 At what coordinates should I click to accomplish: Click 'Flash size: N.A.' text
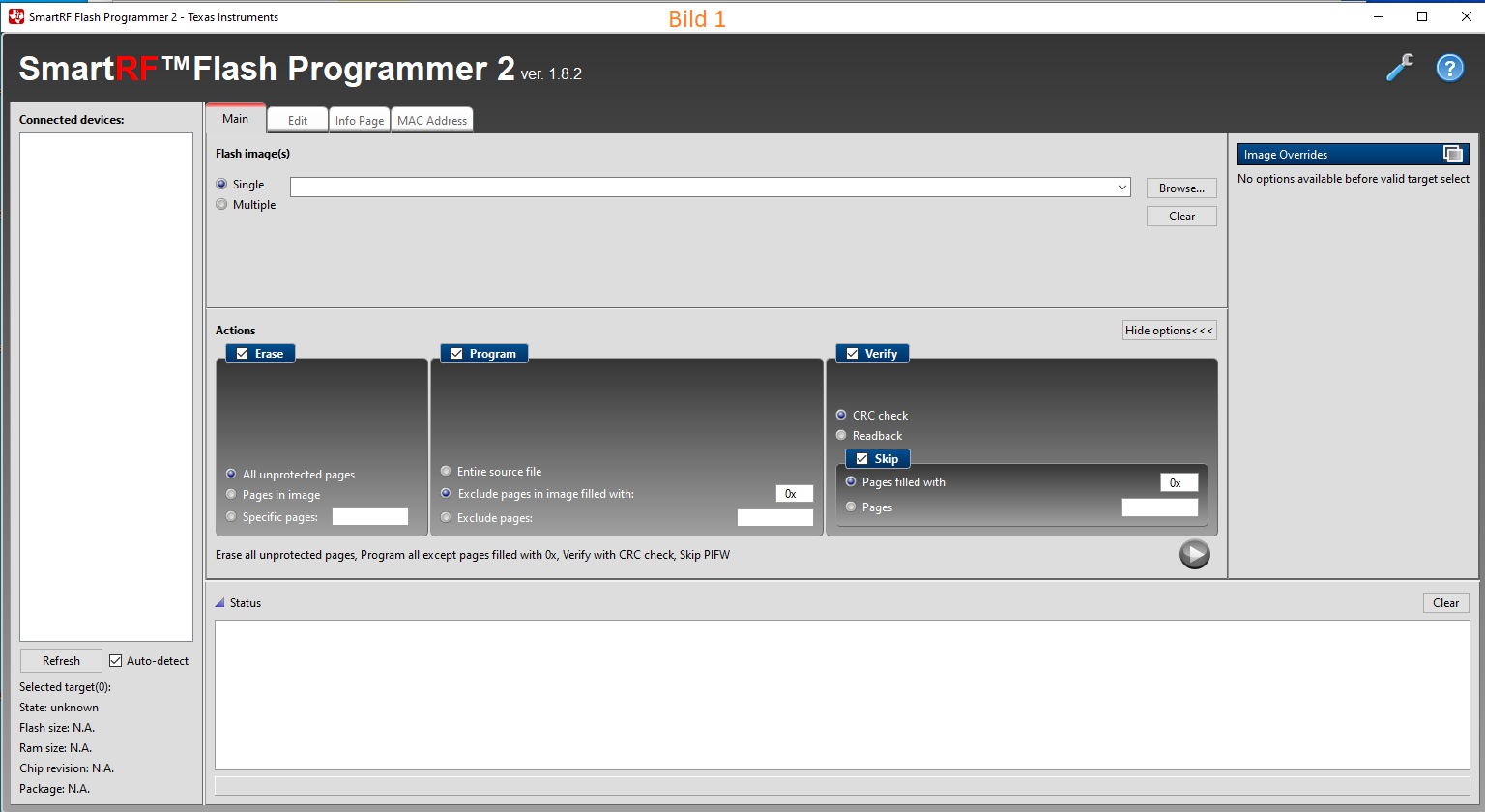(x=57, y=728)
